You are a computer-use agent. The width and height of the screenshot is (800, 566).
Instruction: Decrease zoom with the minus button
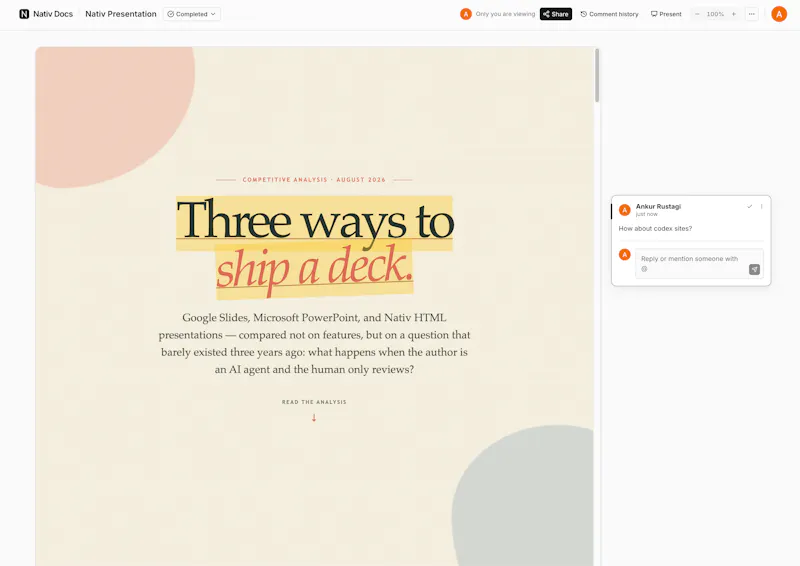tap(697, 14)
